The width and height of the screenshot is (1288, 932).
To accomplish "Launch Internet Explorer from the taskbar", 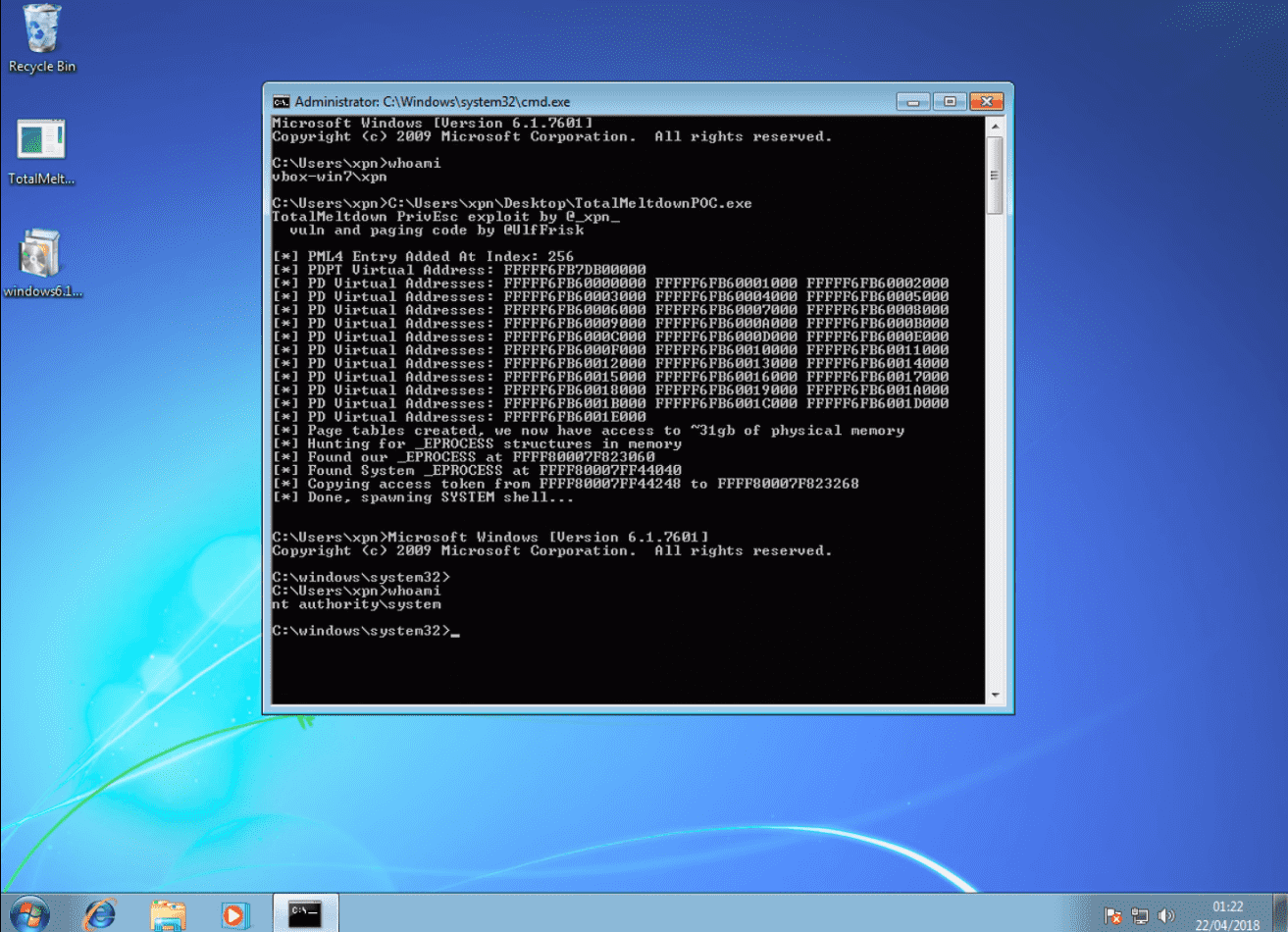I will tap(100, 913).
